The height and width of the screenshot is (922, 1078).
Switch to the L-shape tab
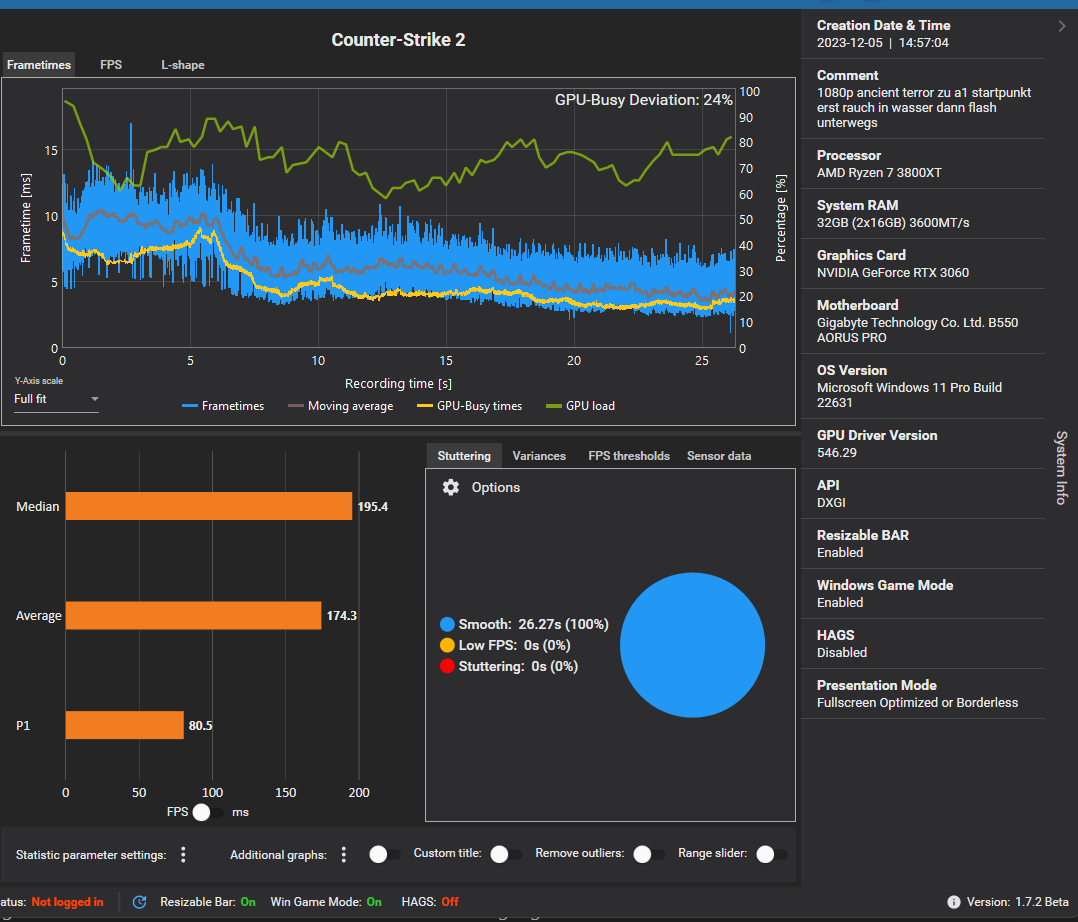pos(182,65)
